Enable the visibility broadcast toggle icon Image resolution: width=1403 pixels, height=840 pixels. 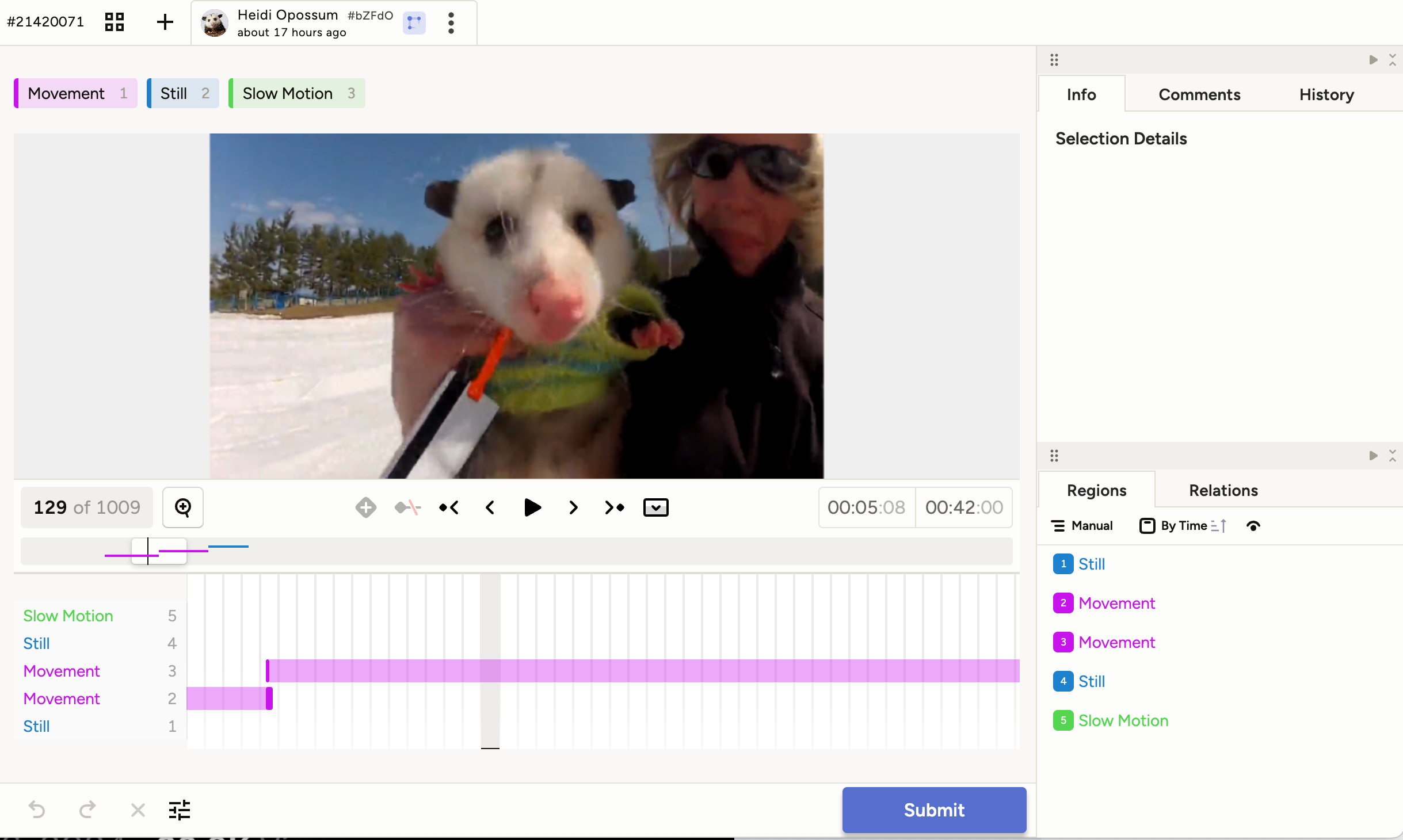pyautogui.click(x=1254, y=525)
